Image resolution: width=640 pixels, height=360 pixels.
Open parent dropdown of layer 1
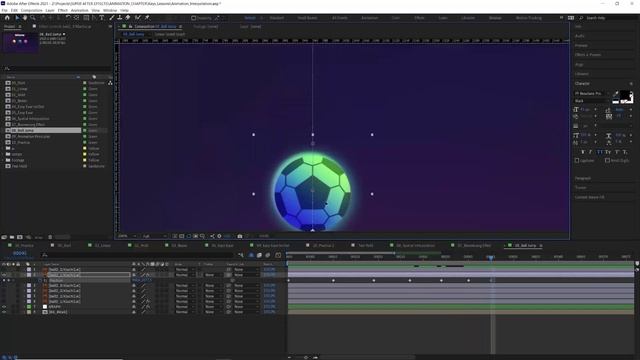(246, 269)
